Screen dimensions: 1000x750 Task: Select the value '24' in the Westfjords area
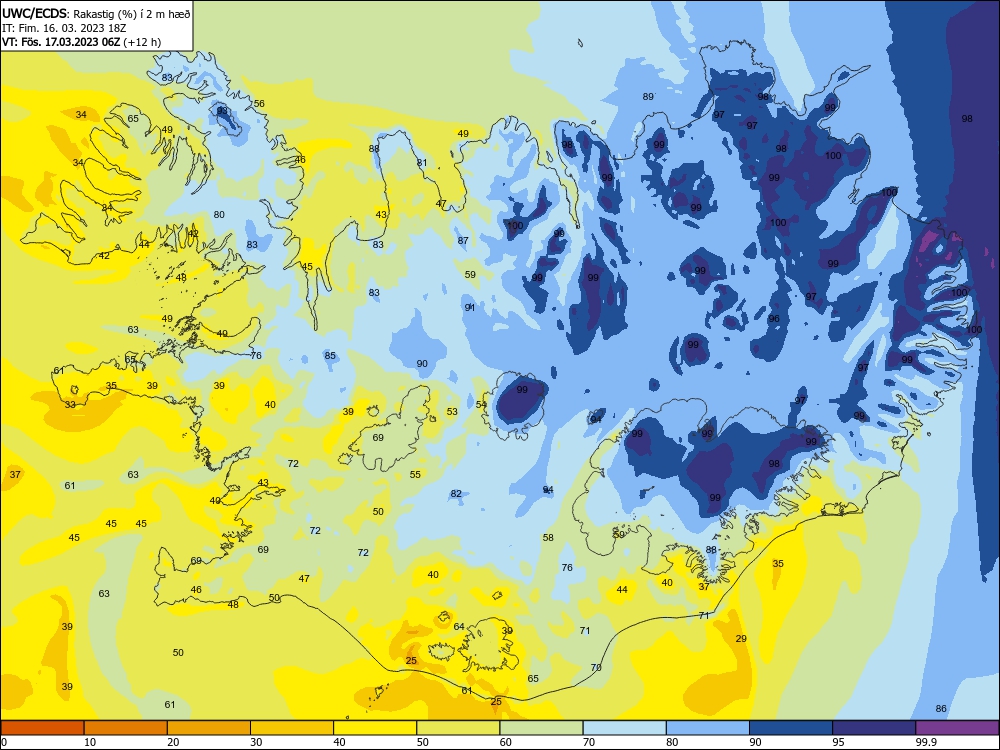107,208
